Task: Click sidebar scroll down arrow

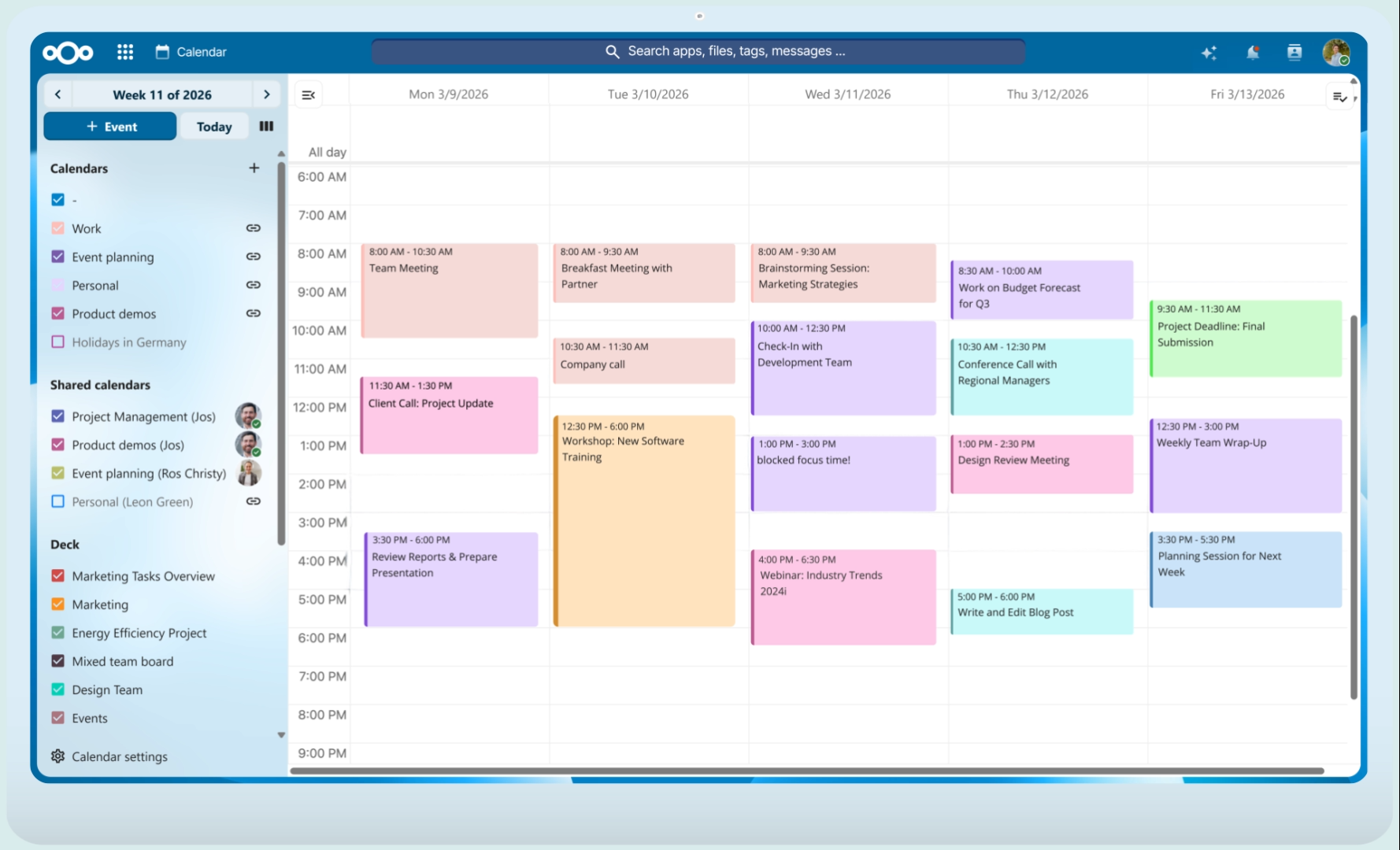Action: point(281,735)
